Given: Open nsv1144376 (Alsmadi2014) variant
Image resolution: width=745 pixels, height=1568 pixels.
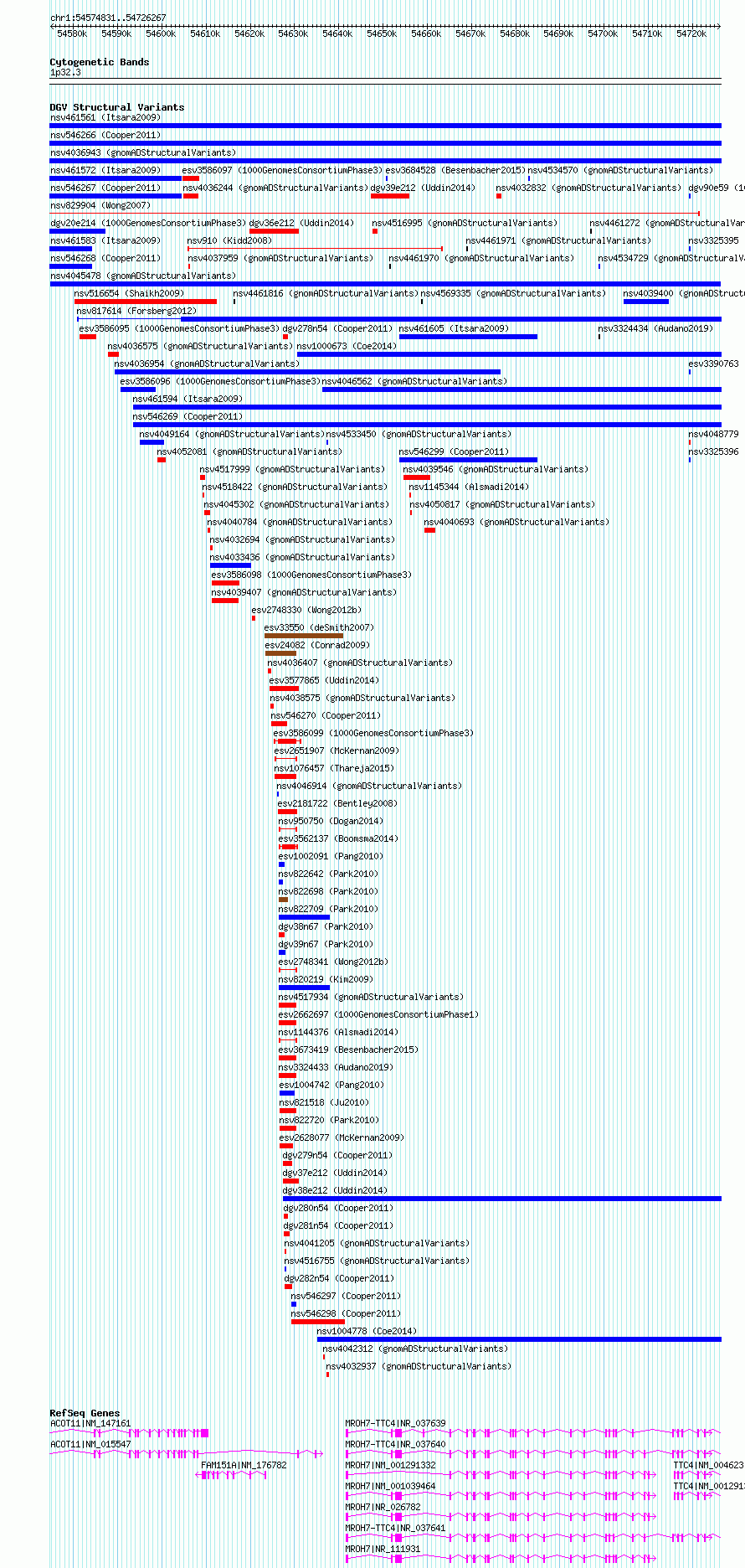Looking at the screenshot, I should pyautogui.click(x=338, y=1033).
